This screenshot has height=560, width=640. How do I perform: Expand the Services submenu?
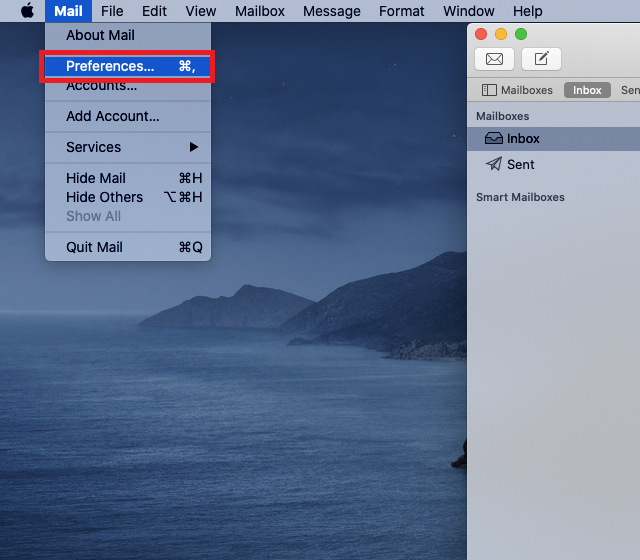128,147
